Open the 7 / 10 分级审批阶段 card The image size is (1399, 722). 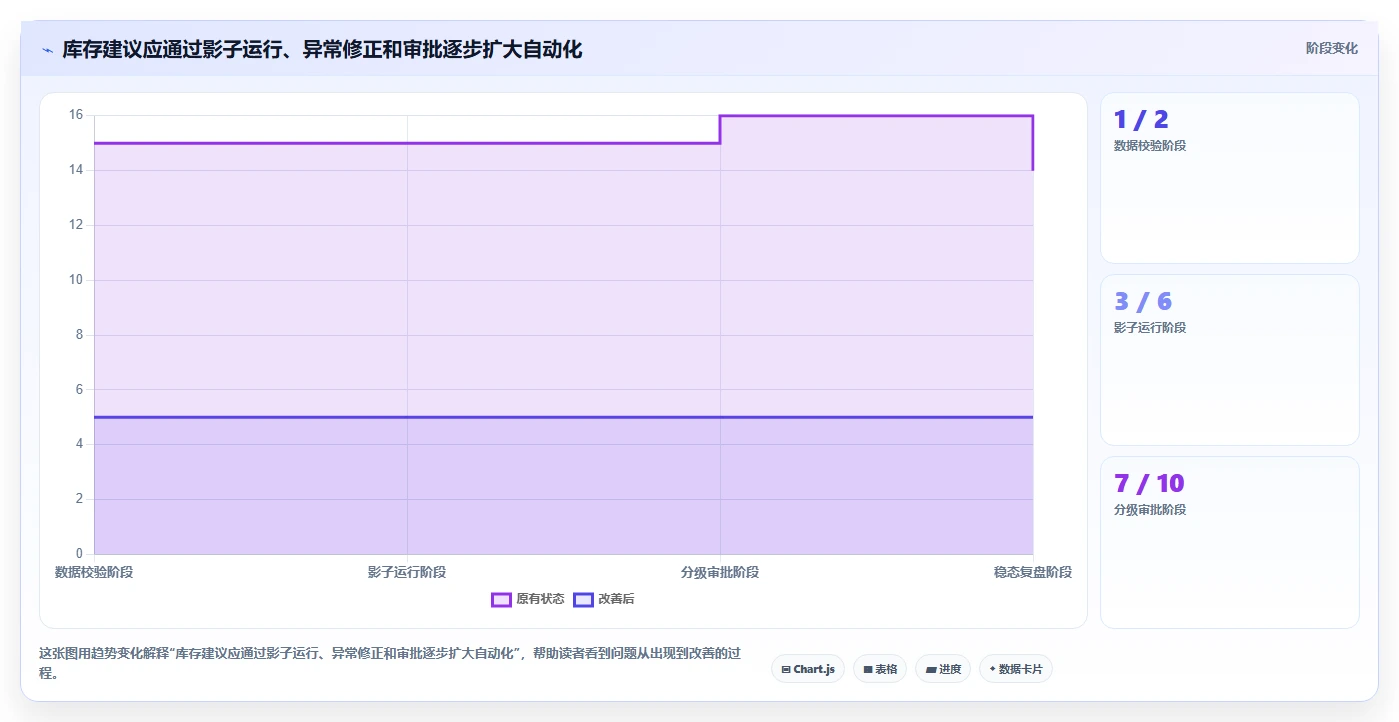point(1230,542)
